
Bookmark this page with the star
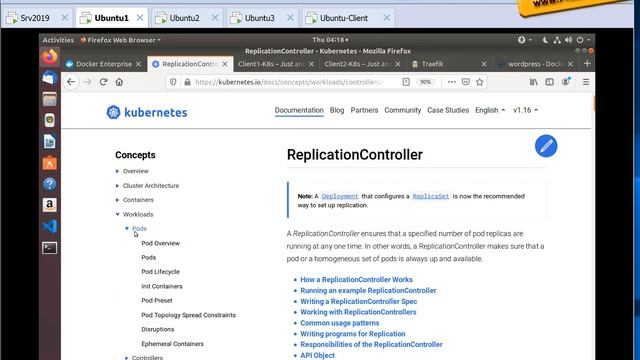coord(480,82)
